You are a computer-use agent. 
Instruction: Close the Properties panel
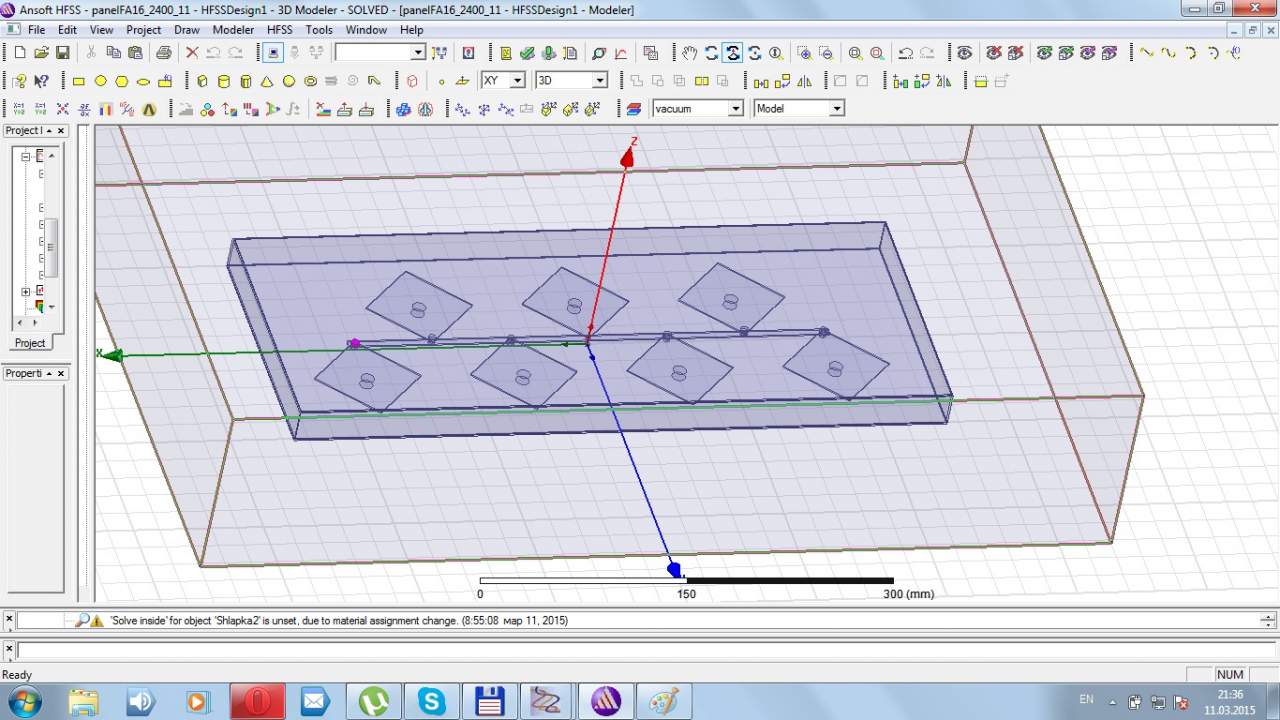click(x=61, y=374)
